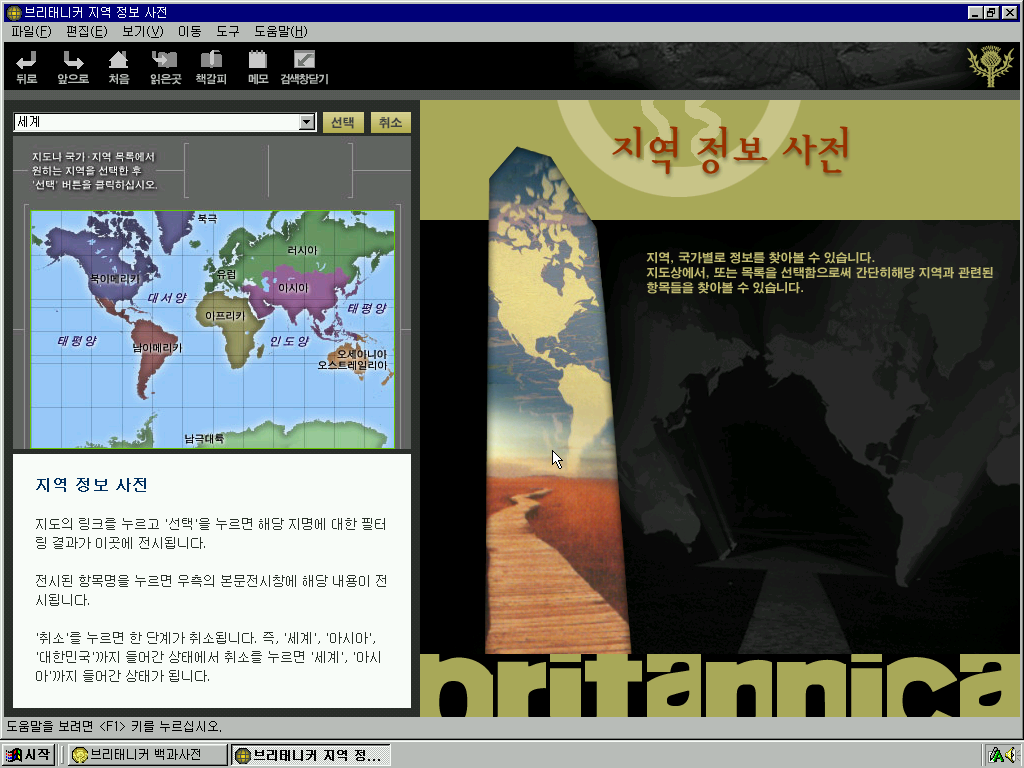1024x768 pixels.
Task: Select 남극대륙 on the world map
Action: point(204,438)
